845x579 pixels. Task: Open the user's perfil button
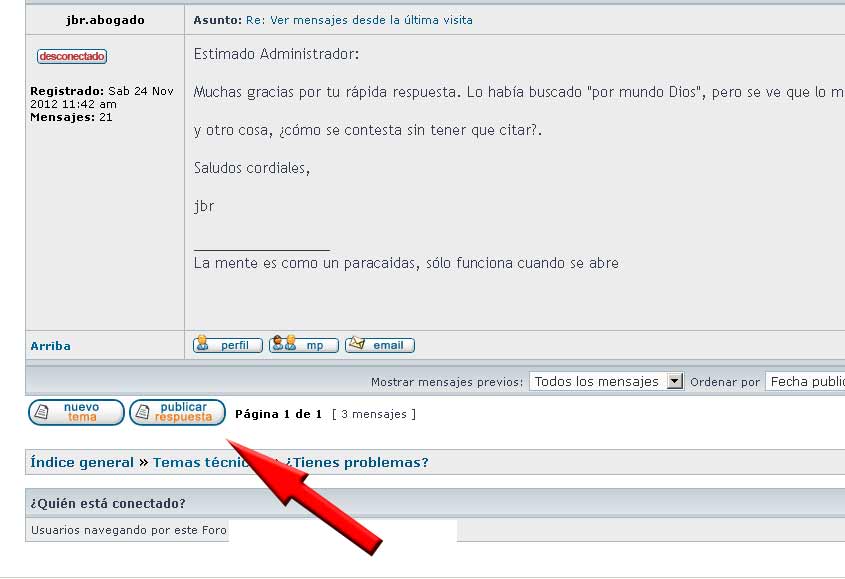pos(227,345)
